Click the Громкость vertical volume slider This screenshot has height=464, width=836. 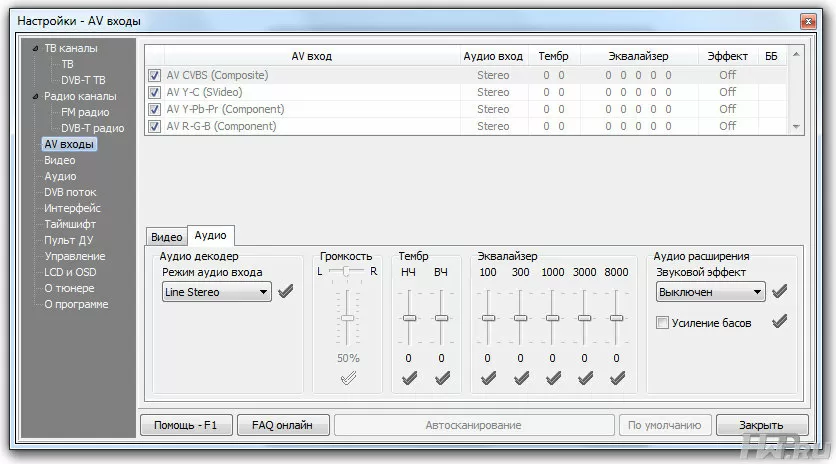(x=348, y=318)
